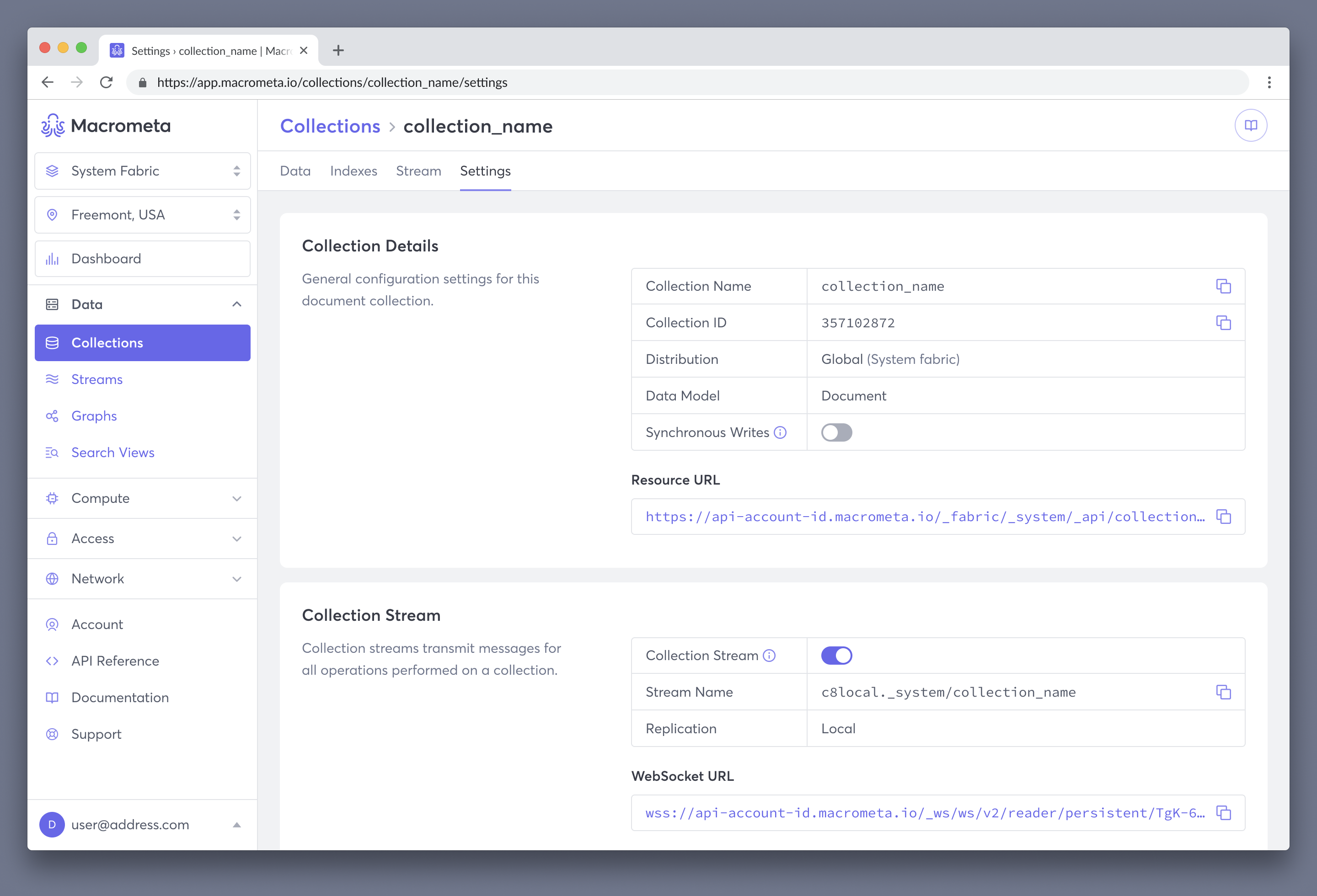Click the Local replication value
Viewport: 1317px width, 896px height.
click(838, 728)
